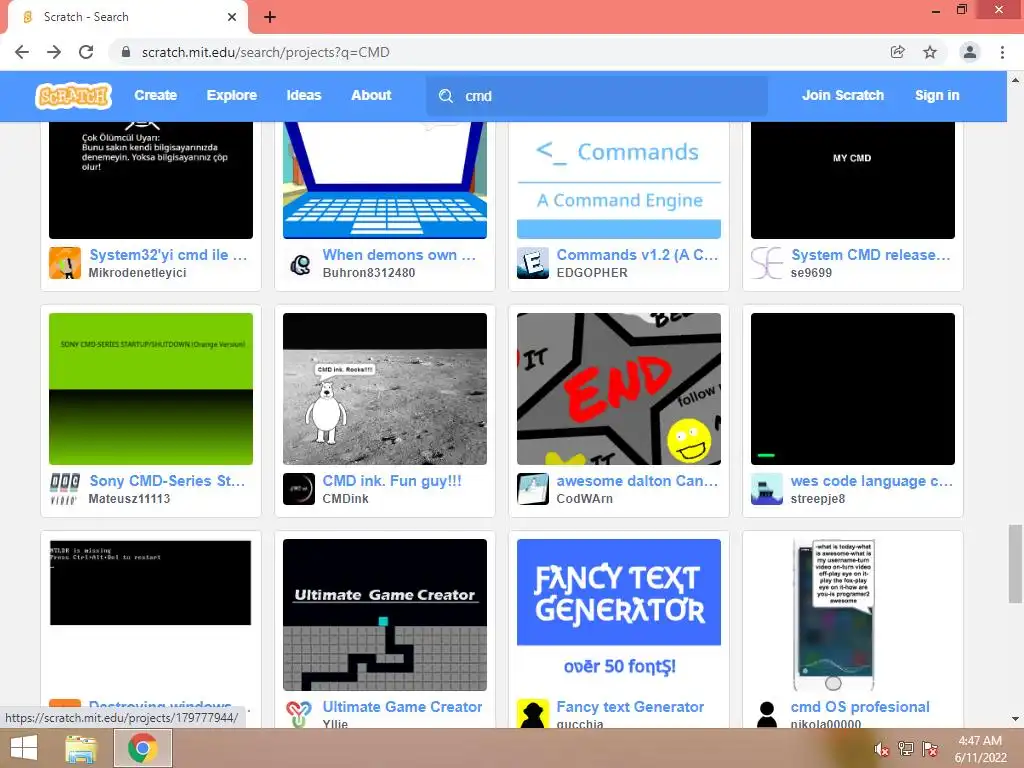Click Mateusz11113's avatar icon

click(65, 489)
